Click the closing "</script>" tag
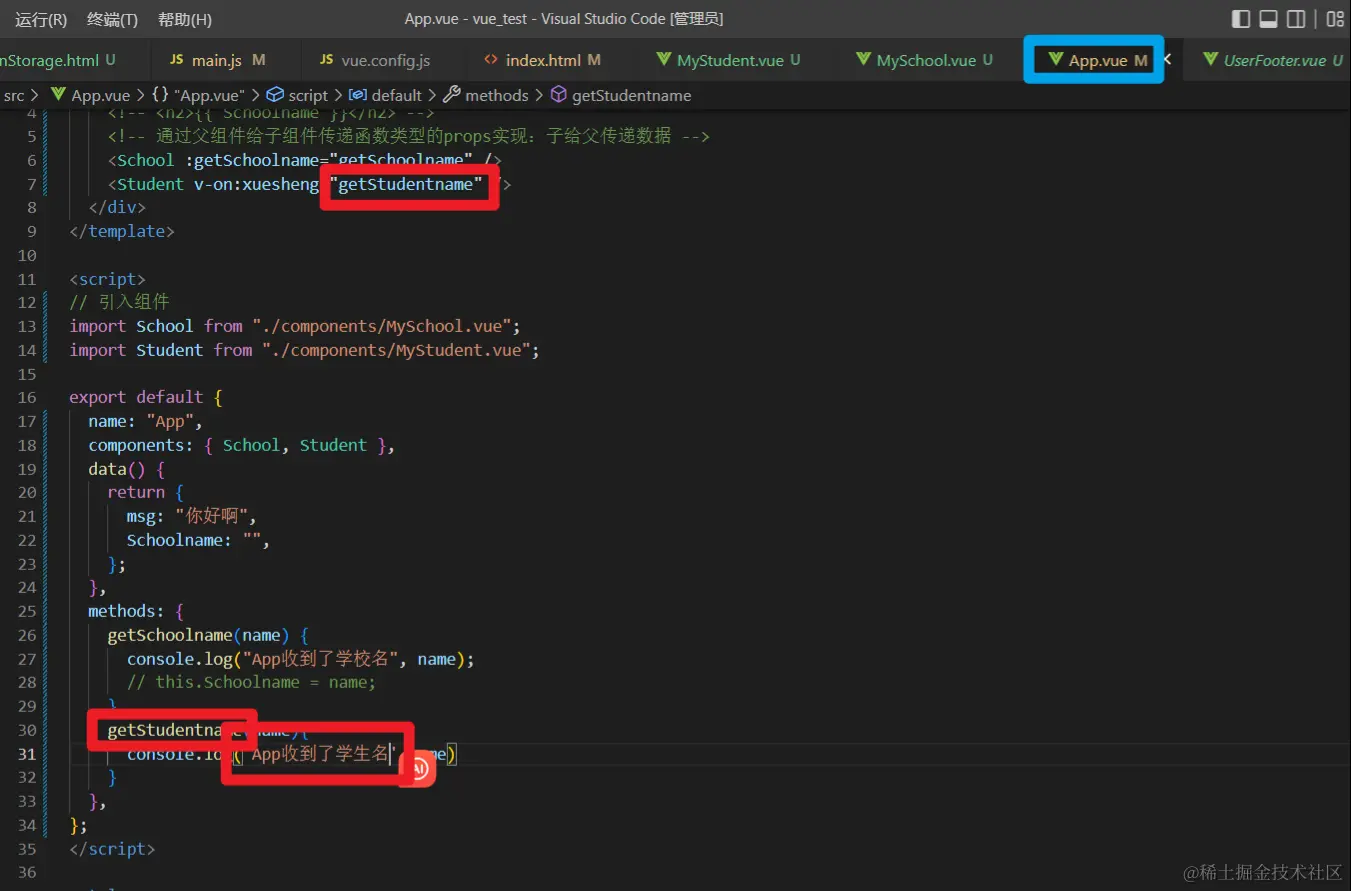Screen dimensions: 1351x891 tap(112, 849)
